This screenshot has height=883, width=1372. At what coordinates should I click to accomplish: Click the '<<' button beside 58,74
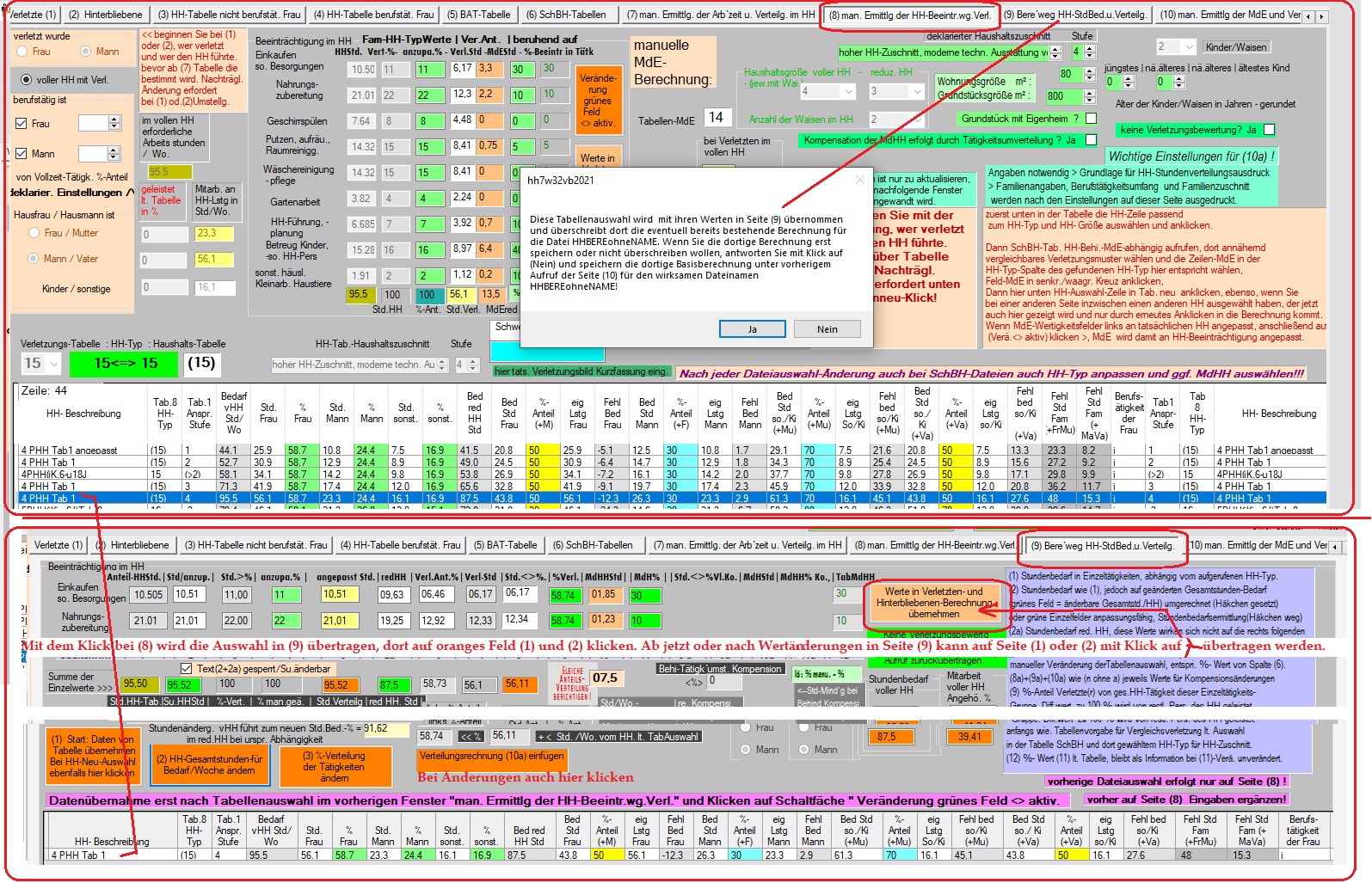(471, 736)
